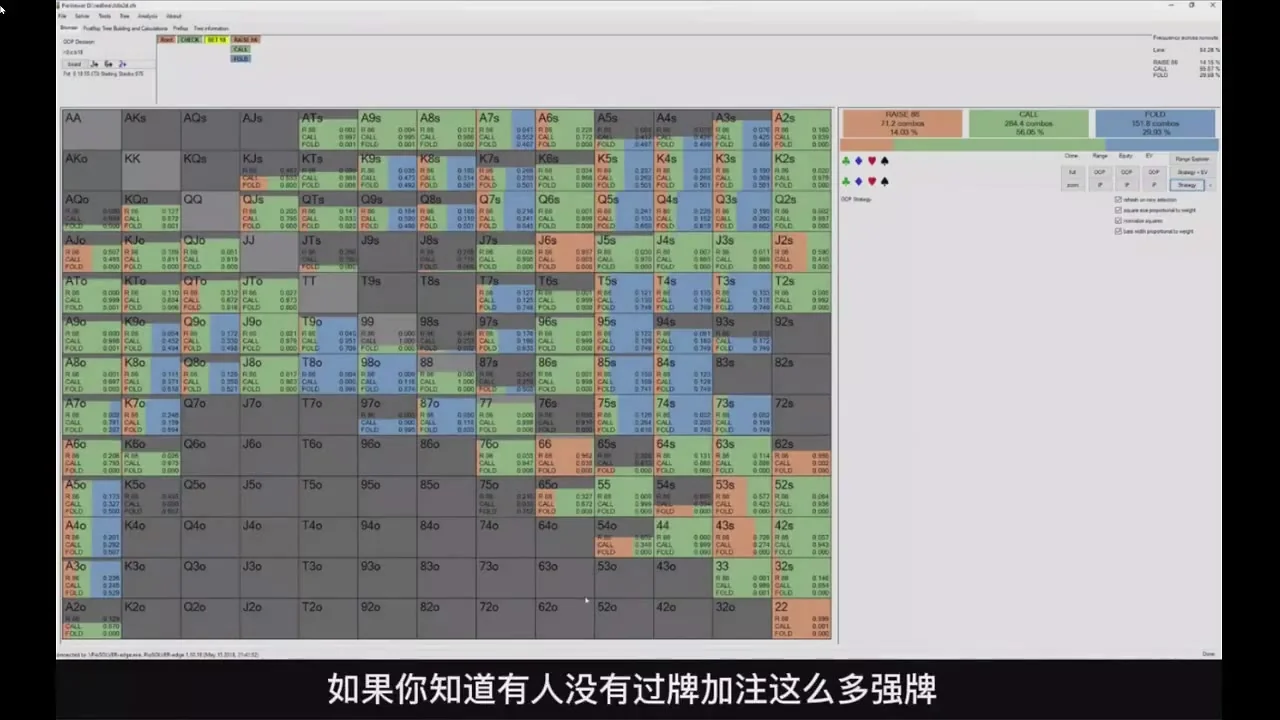Click the Clone zoom button

pos(1072,185)
